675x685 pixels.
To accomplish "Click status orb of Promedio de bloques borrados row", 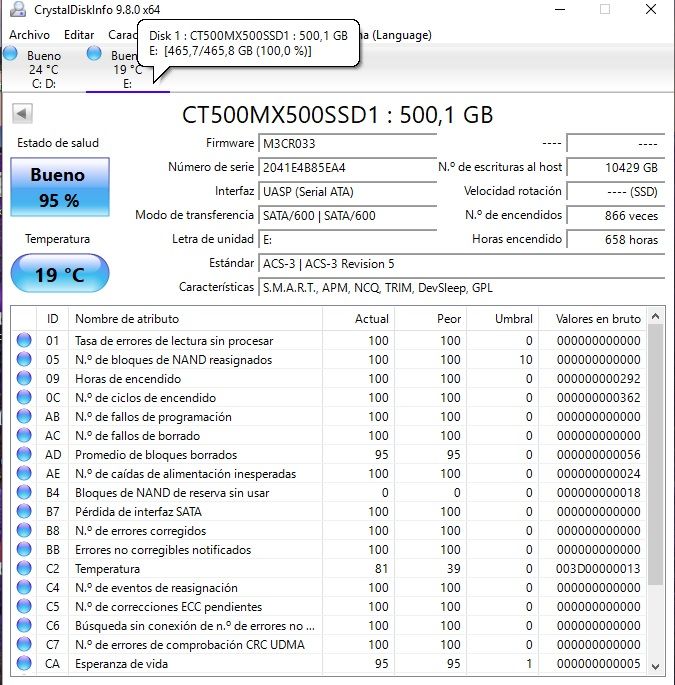I will [24, 454].
